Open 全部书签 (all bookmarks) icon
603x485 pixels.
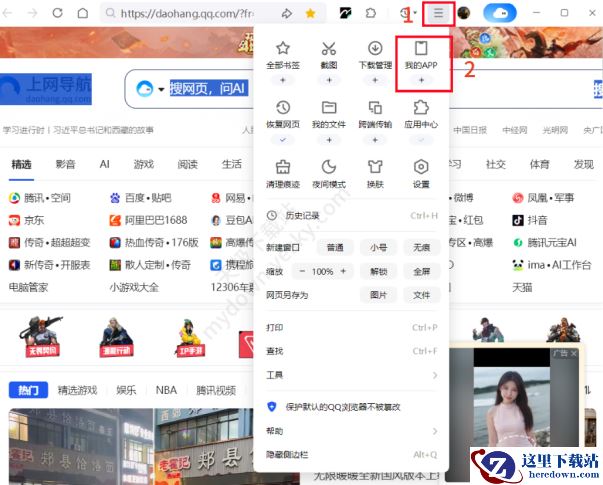click(283, 49)
